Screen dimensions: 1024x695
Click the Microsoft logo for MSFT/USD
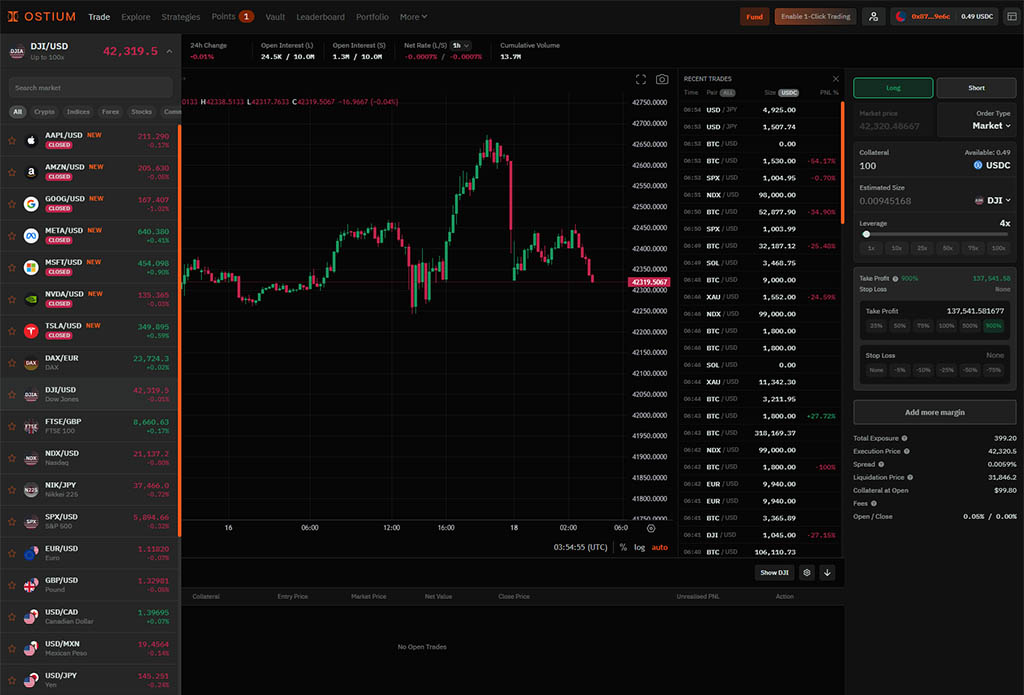31,267
